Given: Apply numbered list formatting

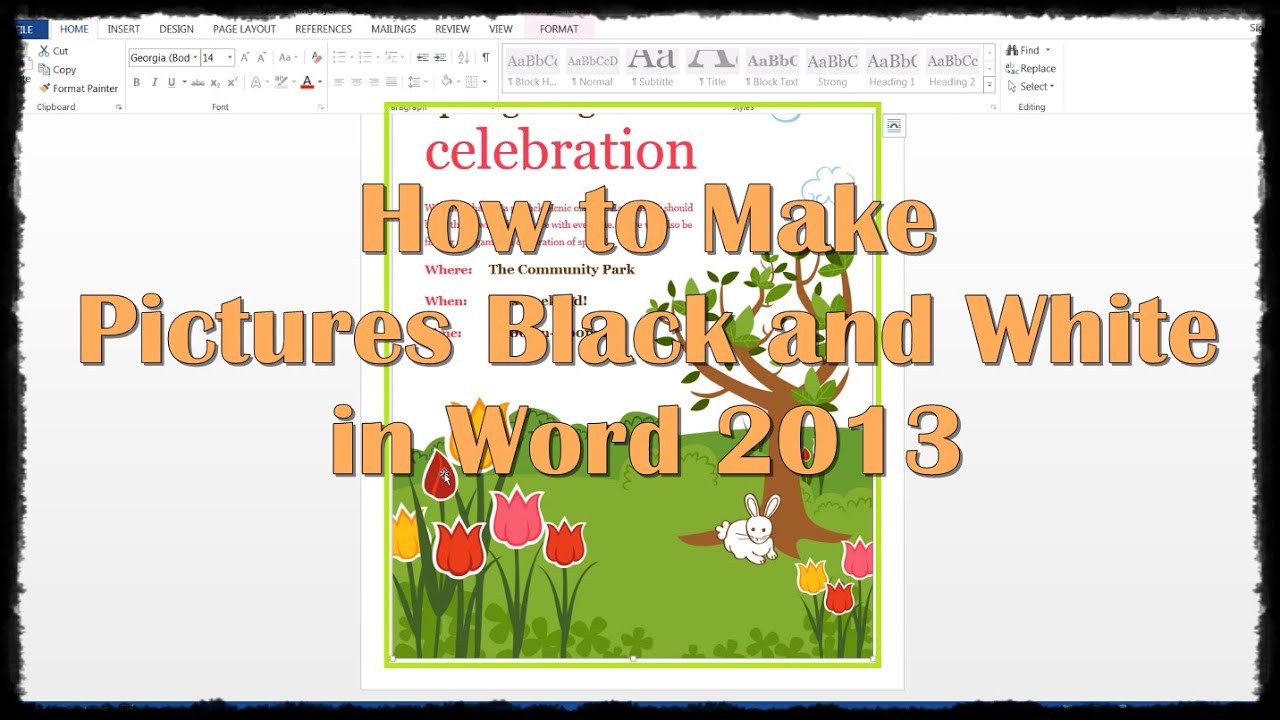Looking at the screenshot, I should [x=367, y=57].
